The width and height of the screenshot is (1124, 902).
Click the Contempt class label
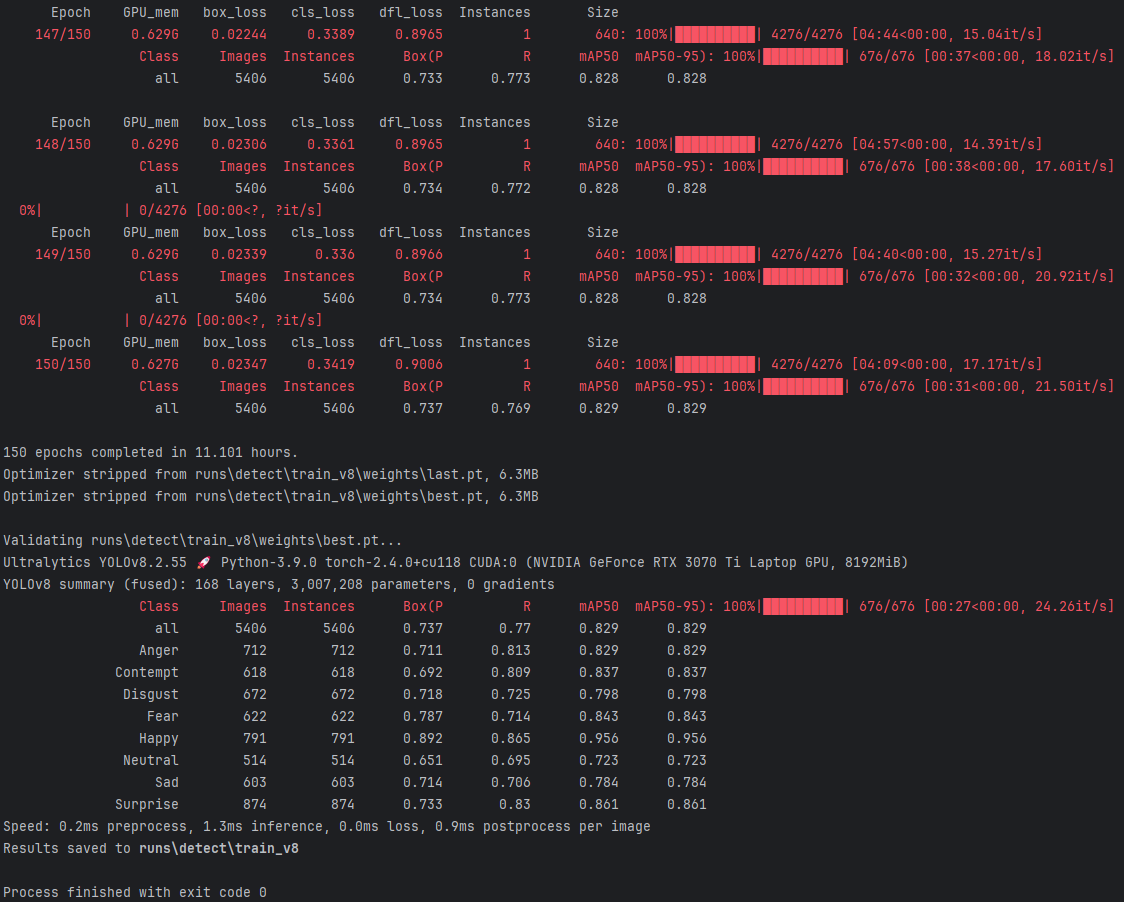pyautogui.click(x=147, y=673)
